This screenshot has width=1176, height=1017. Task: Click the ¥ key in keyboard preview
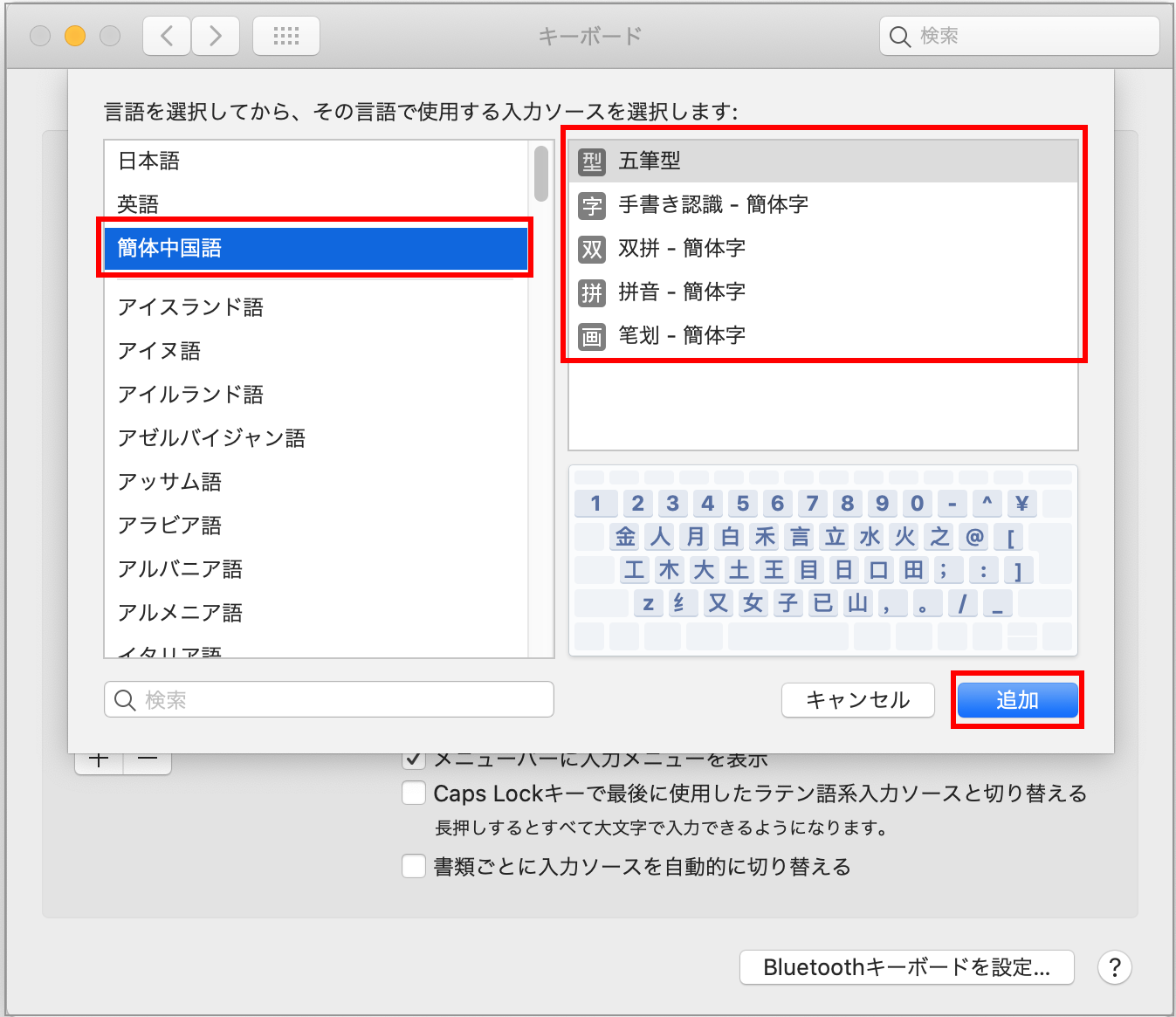[x=1022, y=504]
